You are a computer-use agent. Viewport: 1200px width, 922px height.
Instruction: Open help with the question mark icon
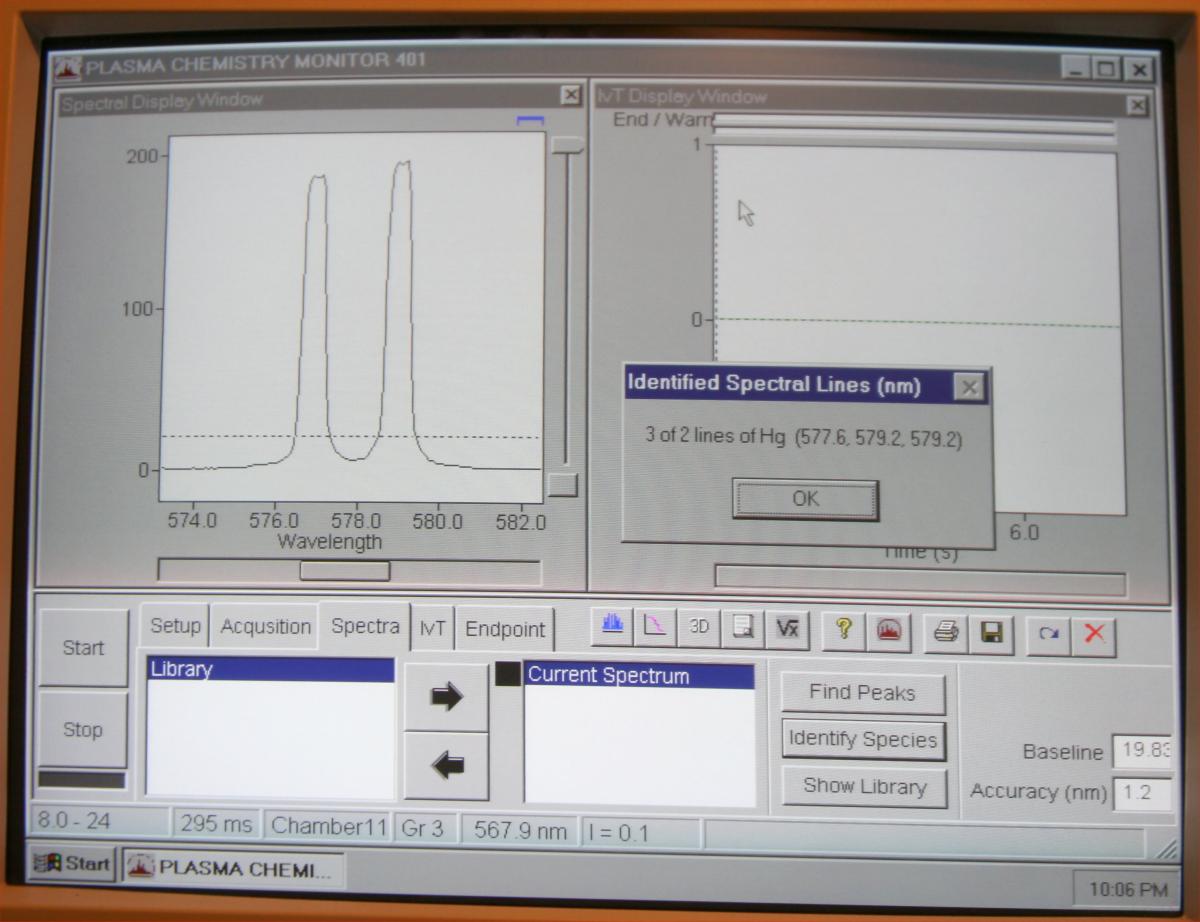click(844, 629)
